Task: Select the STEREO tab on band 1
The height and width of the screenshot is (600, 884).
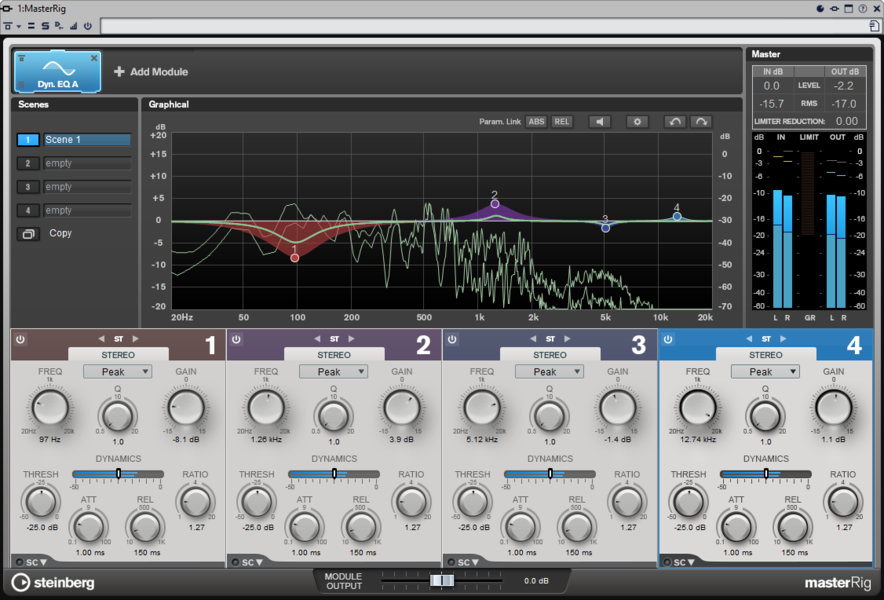Action: [118, 355]
